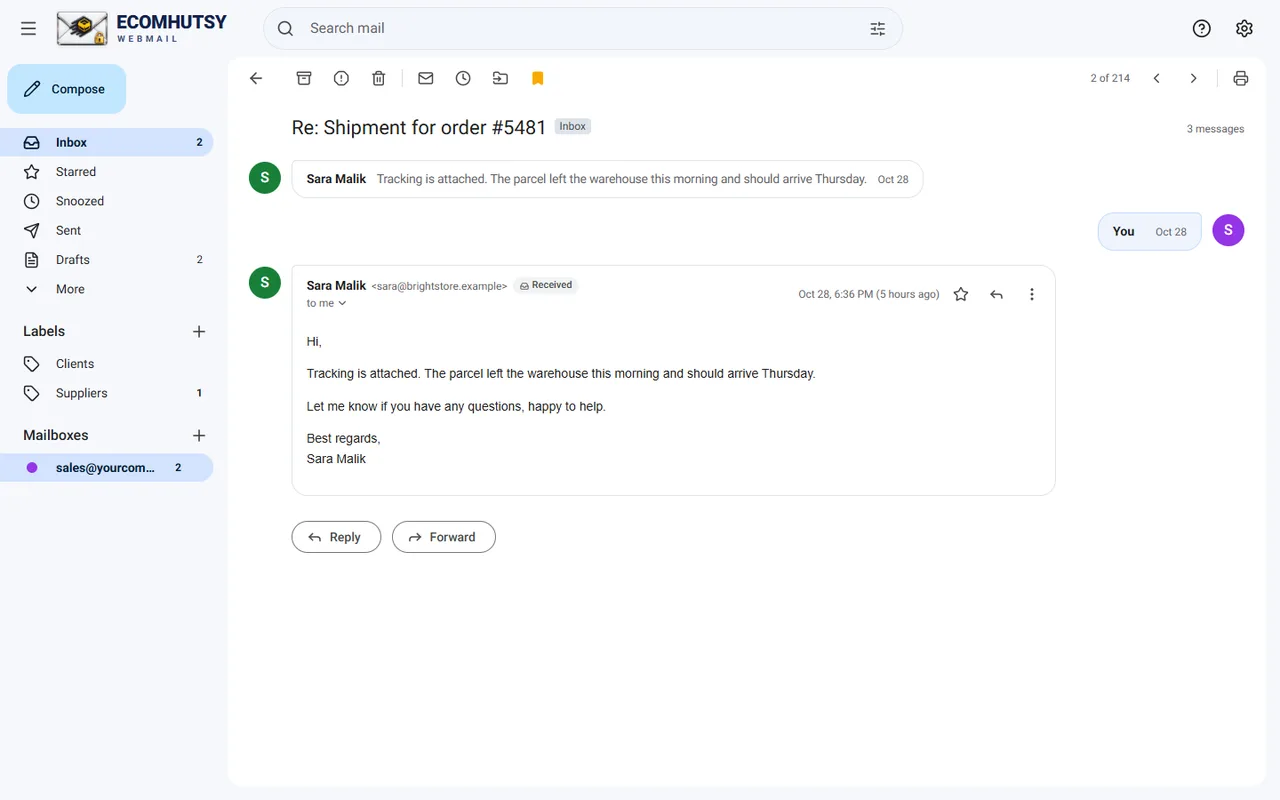1280x800 pixels.
Task: Delete this conversation
Action: pos(379,78)
